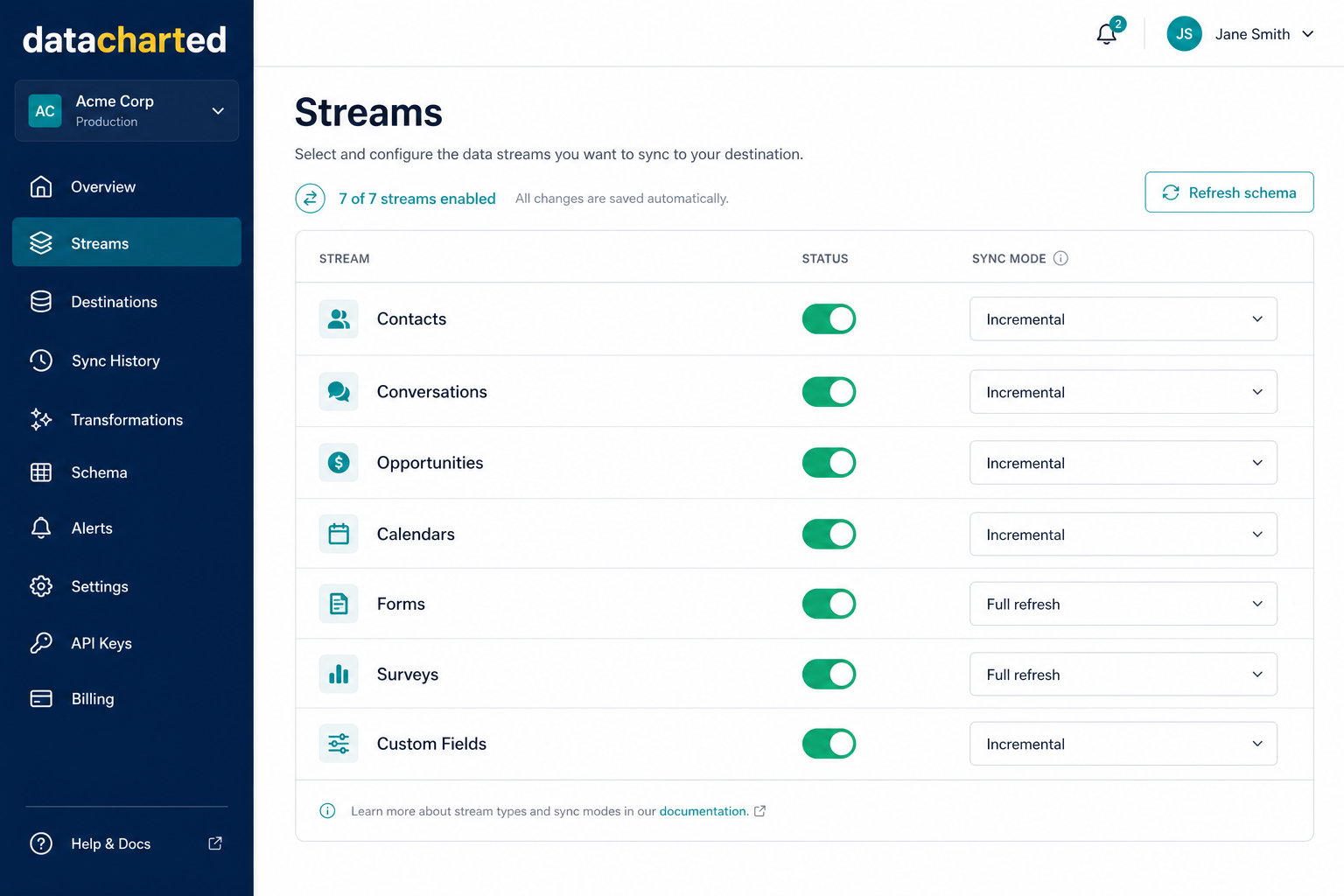
Task: Switch off the Calendars stream
Action: coord(829,534)
